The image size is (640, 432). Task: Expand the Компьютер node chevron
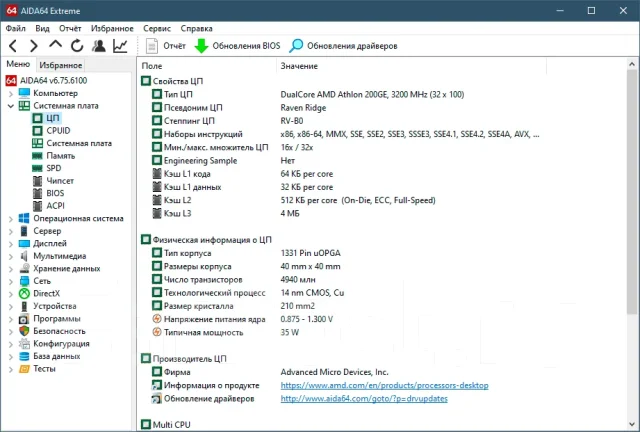coord(11,94)
